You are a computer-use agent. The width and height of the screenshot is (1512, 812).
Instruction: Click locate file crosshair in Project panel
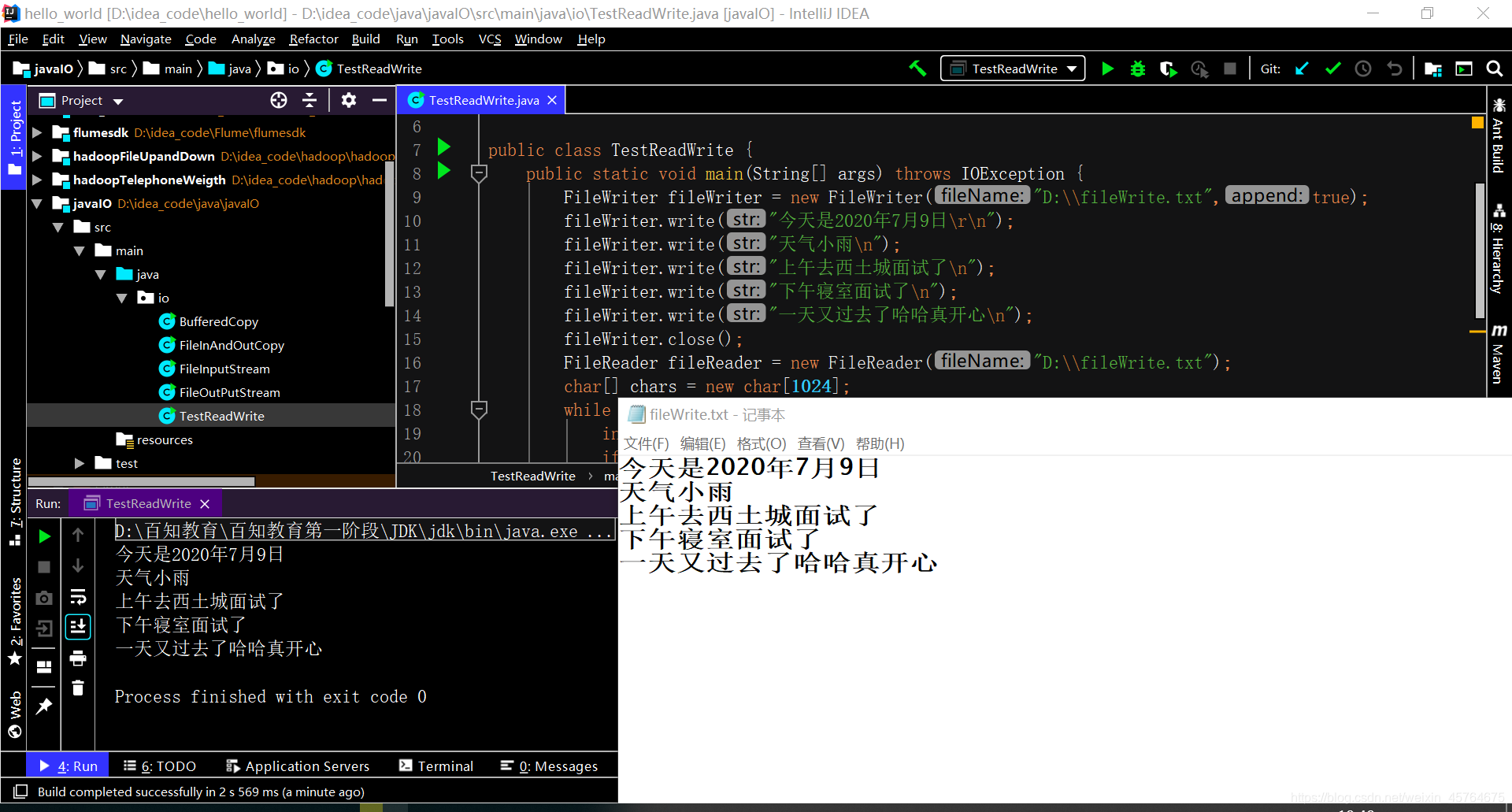coord(279,100)
